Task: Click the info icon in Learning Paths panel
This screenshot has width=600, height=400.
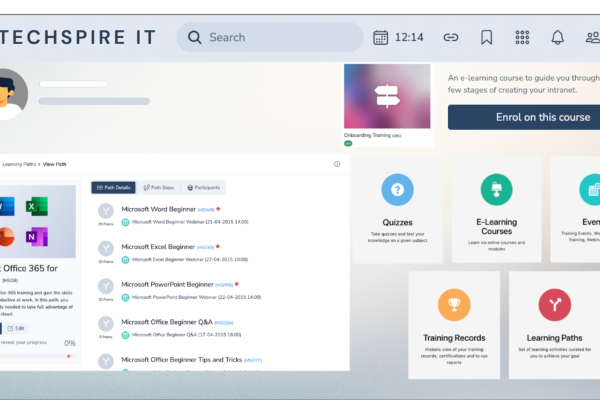Action: [x=337, y=164]
